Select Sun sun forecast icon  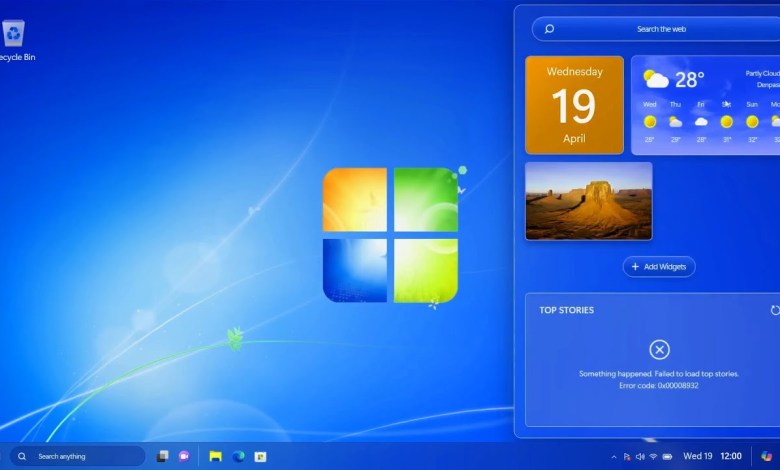(x=752, y=121)
